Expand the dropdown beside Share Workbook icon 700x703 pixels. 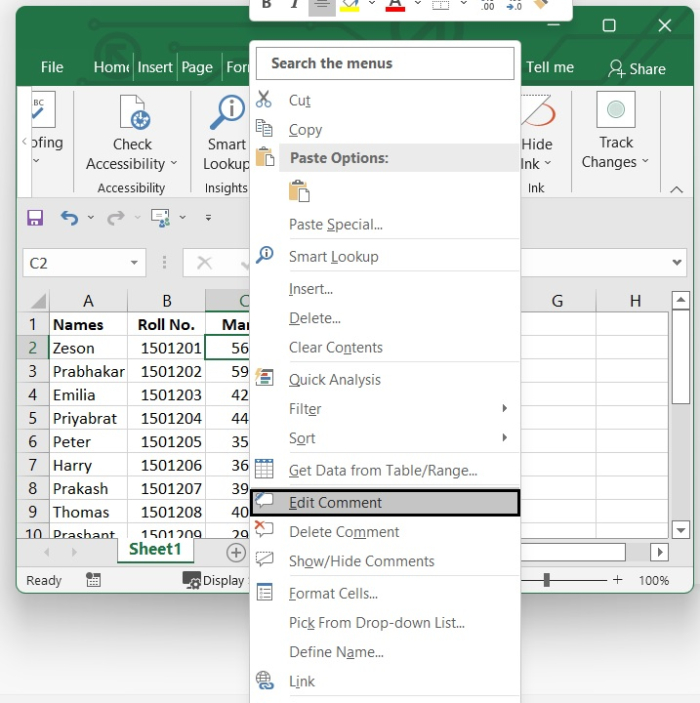(x=183, y=217)
